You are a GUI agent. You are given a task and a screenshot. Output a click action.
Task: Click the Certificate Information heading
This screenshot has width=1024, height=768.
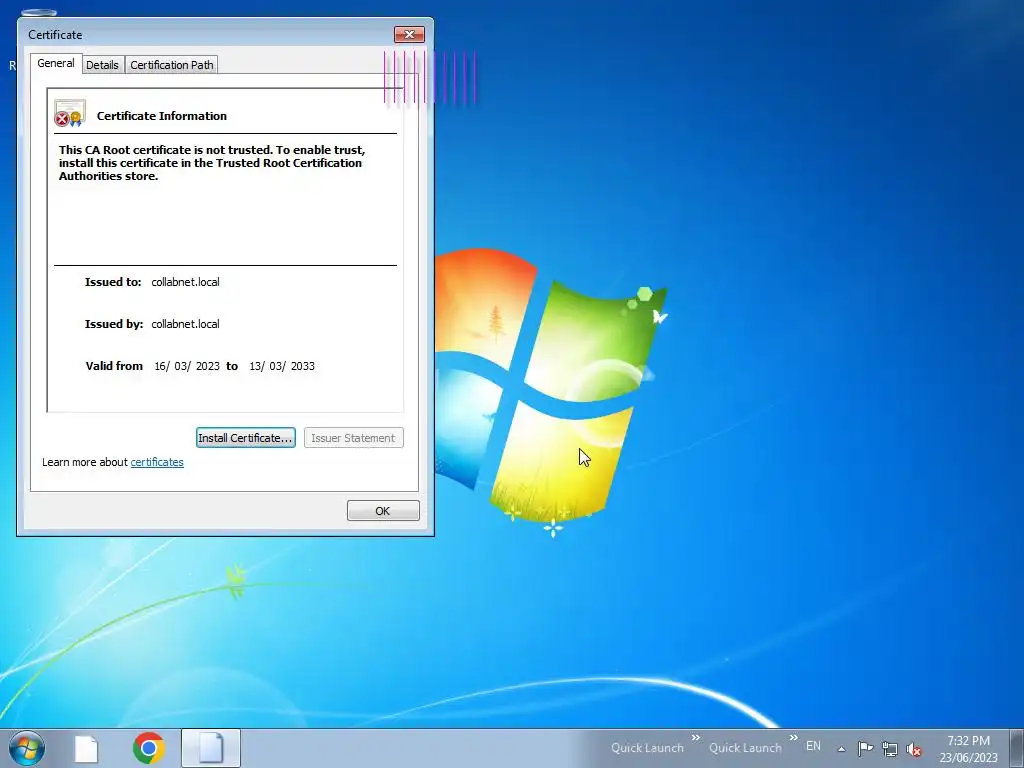pos(162,116)
